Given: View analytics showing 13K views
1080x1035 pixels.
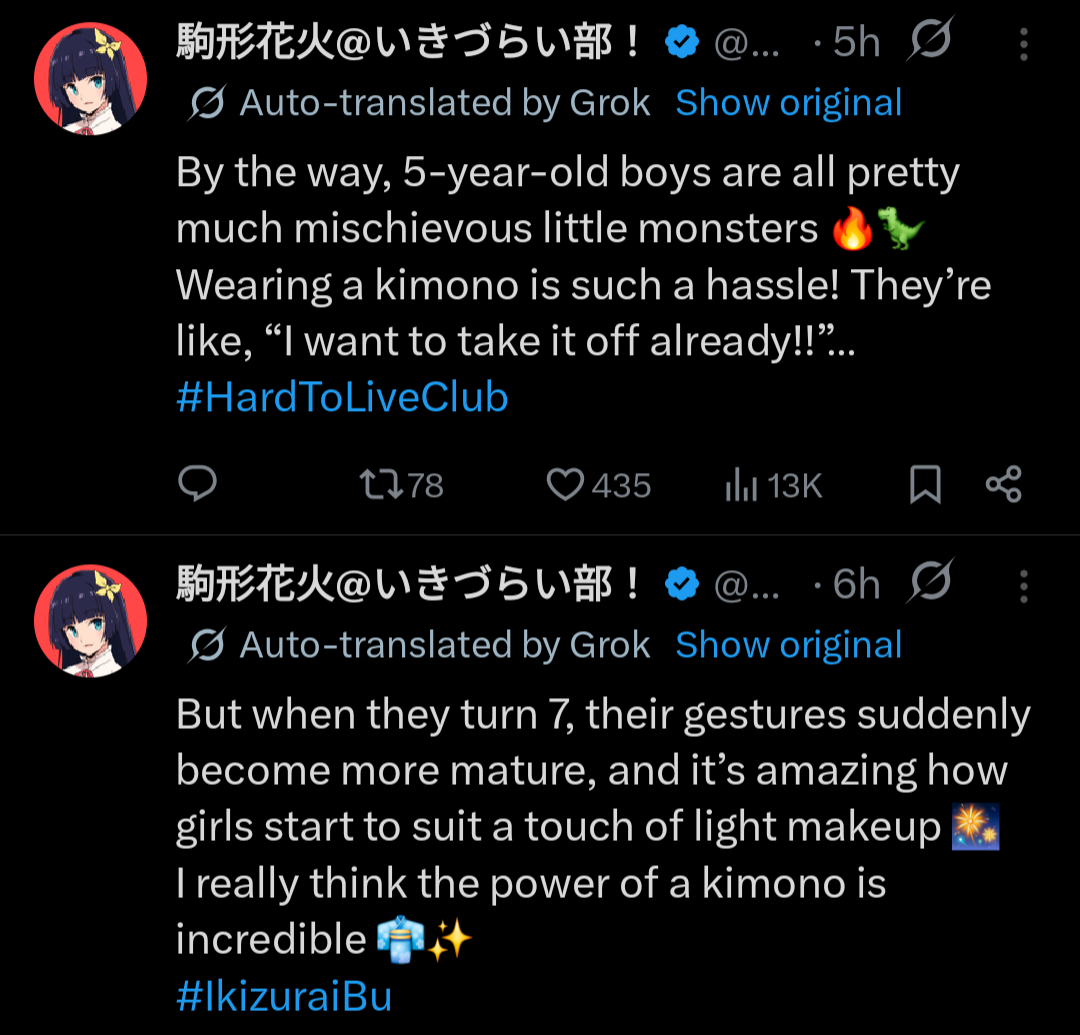Looking at the screenshot, I should point(741,486).
